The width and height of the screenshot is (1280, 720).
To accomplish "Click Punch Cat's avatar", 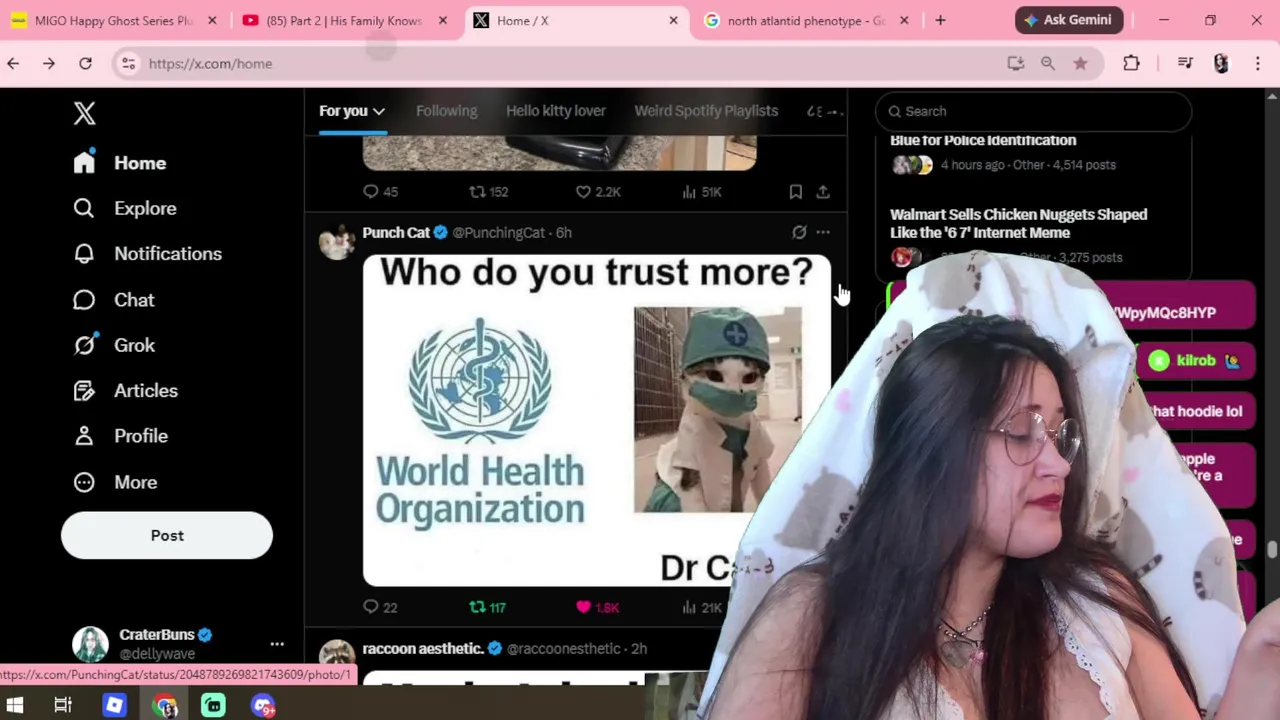I will pos(337,242).
